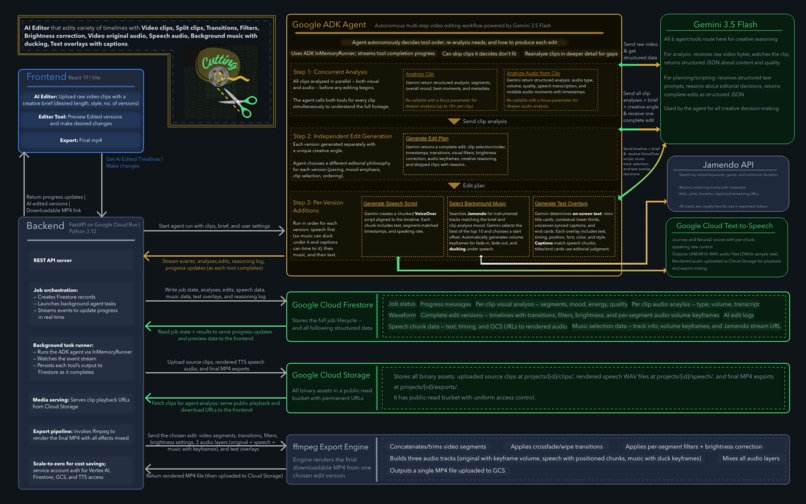Click the 'Stores all binary assets' description in Storage box

click(x=583, y=387)
